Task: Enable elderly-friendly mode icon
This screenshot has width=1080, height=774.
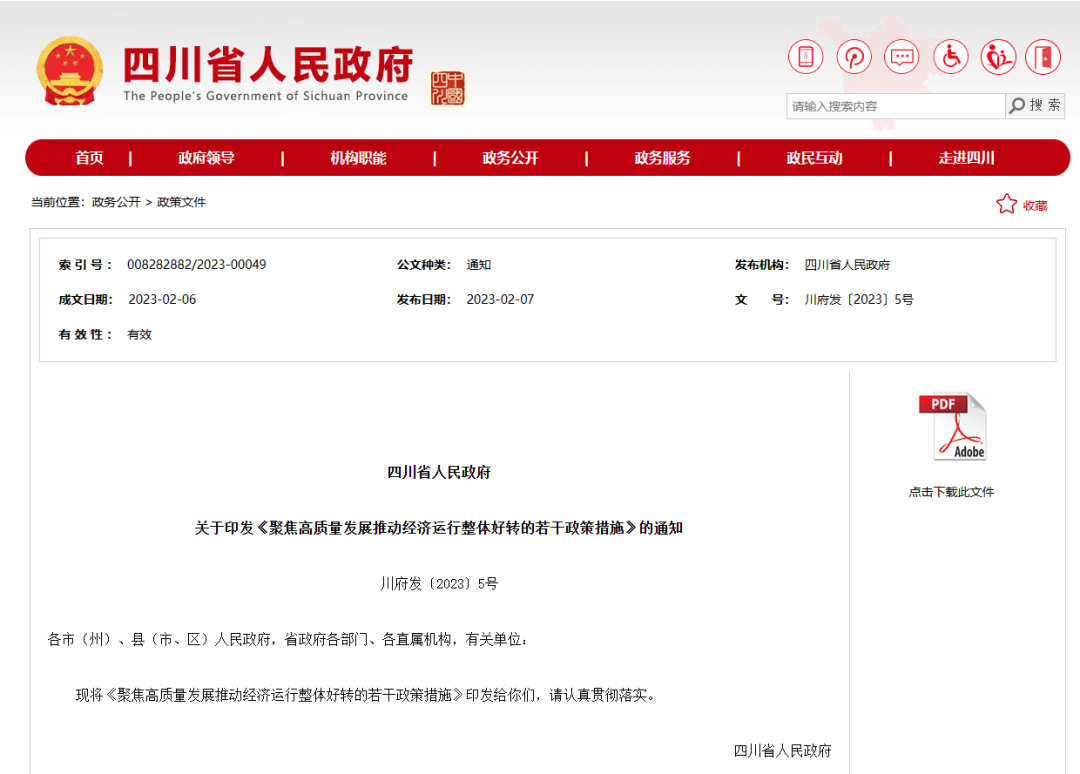Action: click(x=998, y=57)
